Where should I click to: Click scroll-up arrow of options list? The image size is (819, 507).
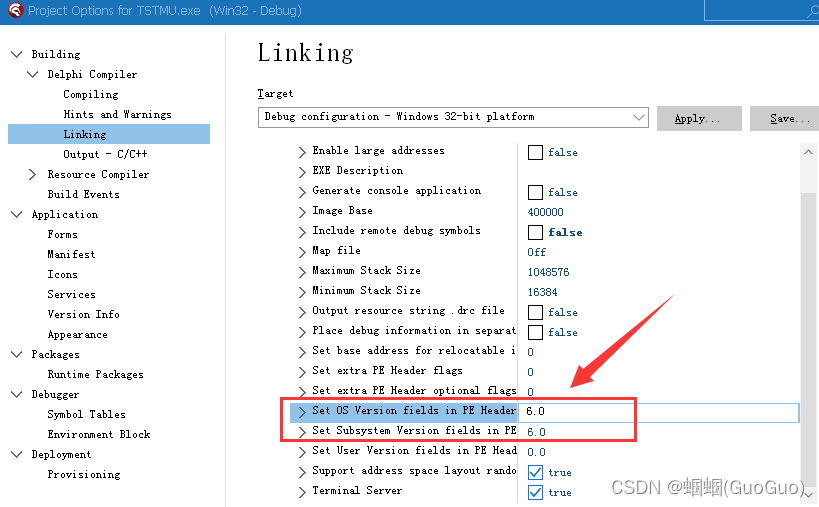pyautogui.click(x=809, y=152)
